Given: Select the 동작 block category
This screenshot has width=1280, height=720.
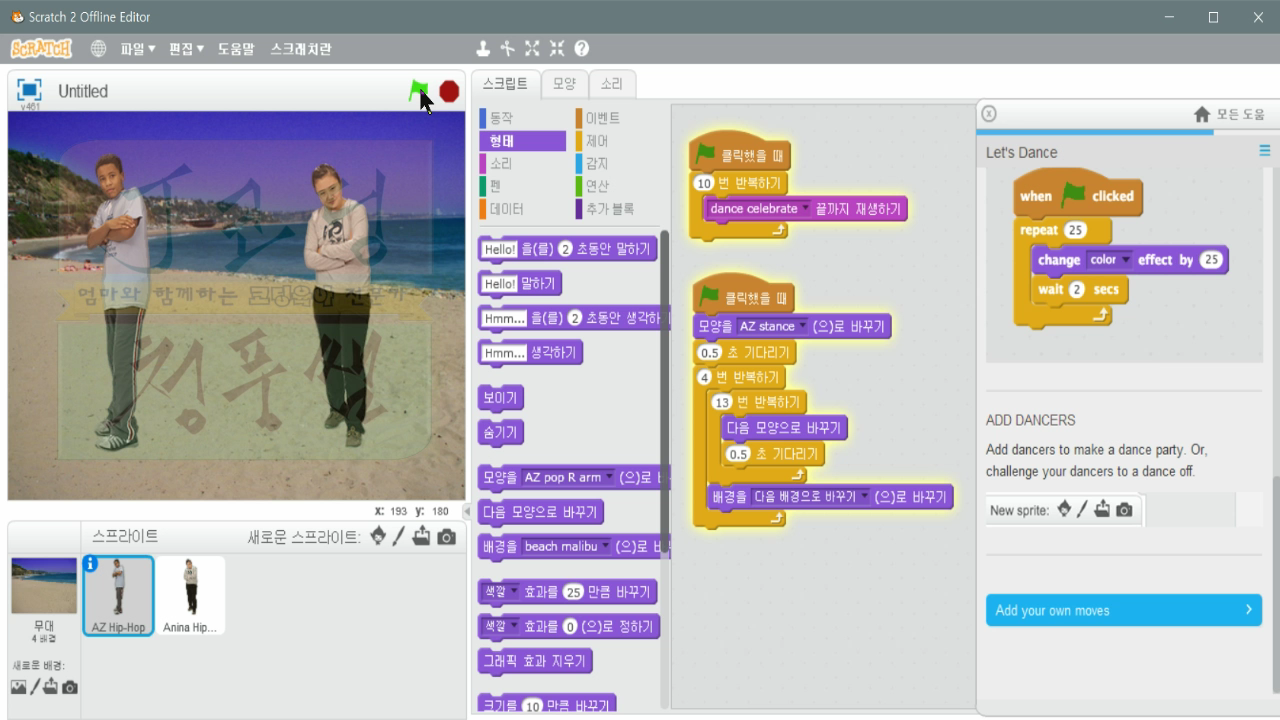Looking at the screenshot, I should (521, 118).
